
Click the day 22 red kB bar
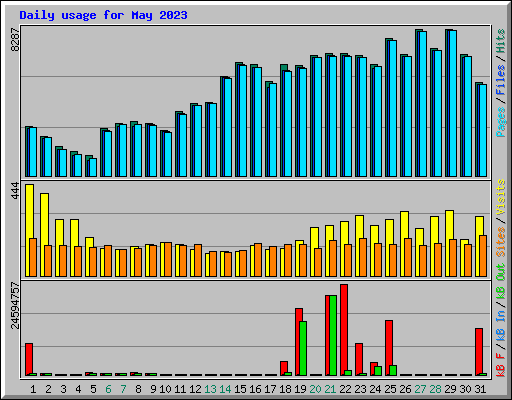tap(344, 330)
